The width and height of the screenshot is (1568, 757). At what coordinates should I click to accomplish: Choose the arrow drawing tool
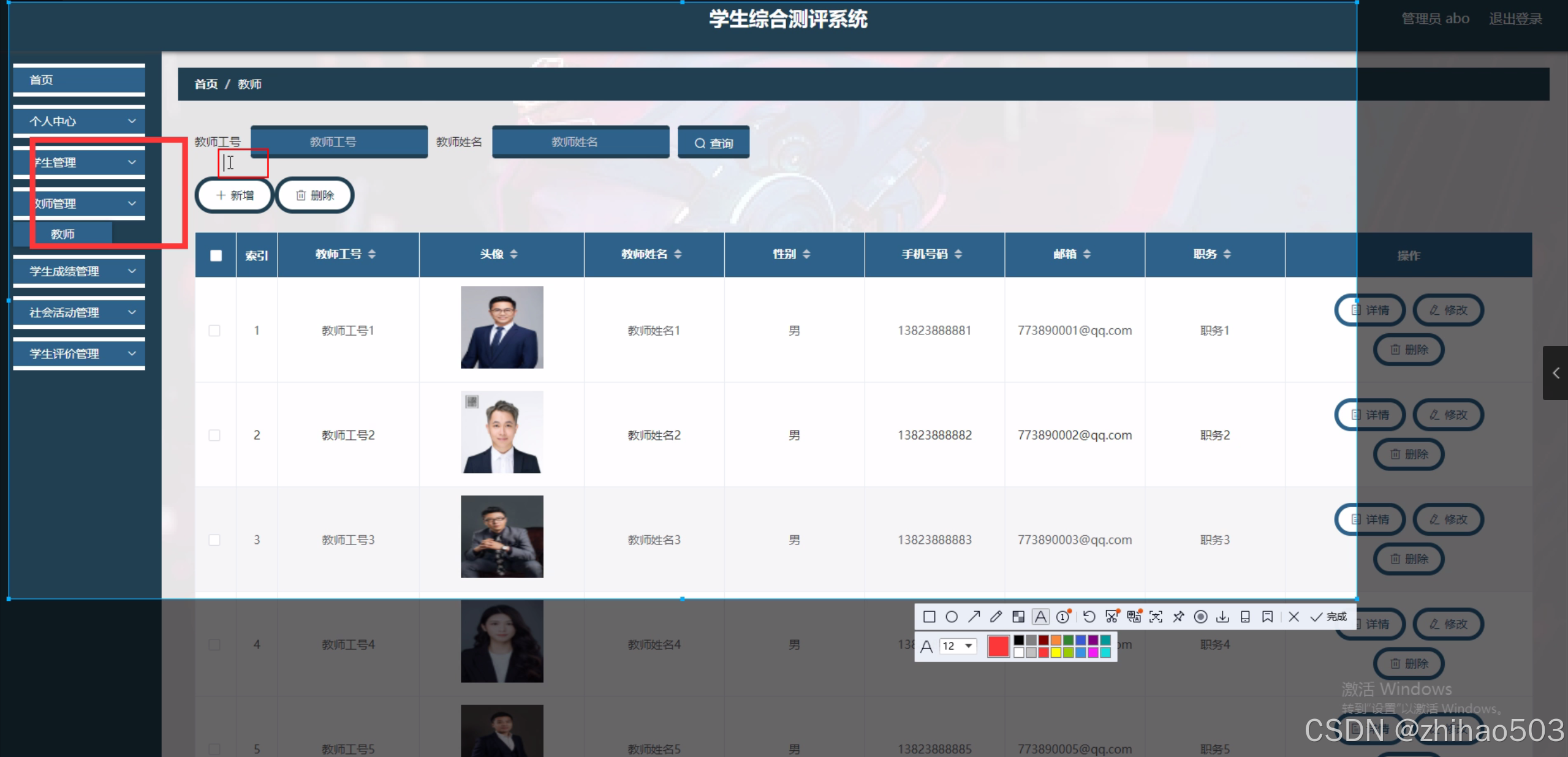(x=974, y=617)
